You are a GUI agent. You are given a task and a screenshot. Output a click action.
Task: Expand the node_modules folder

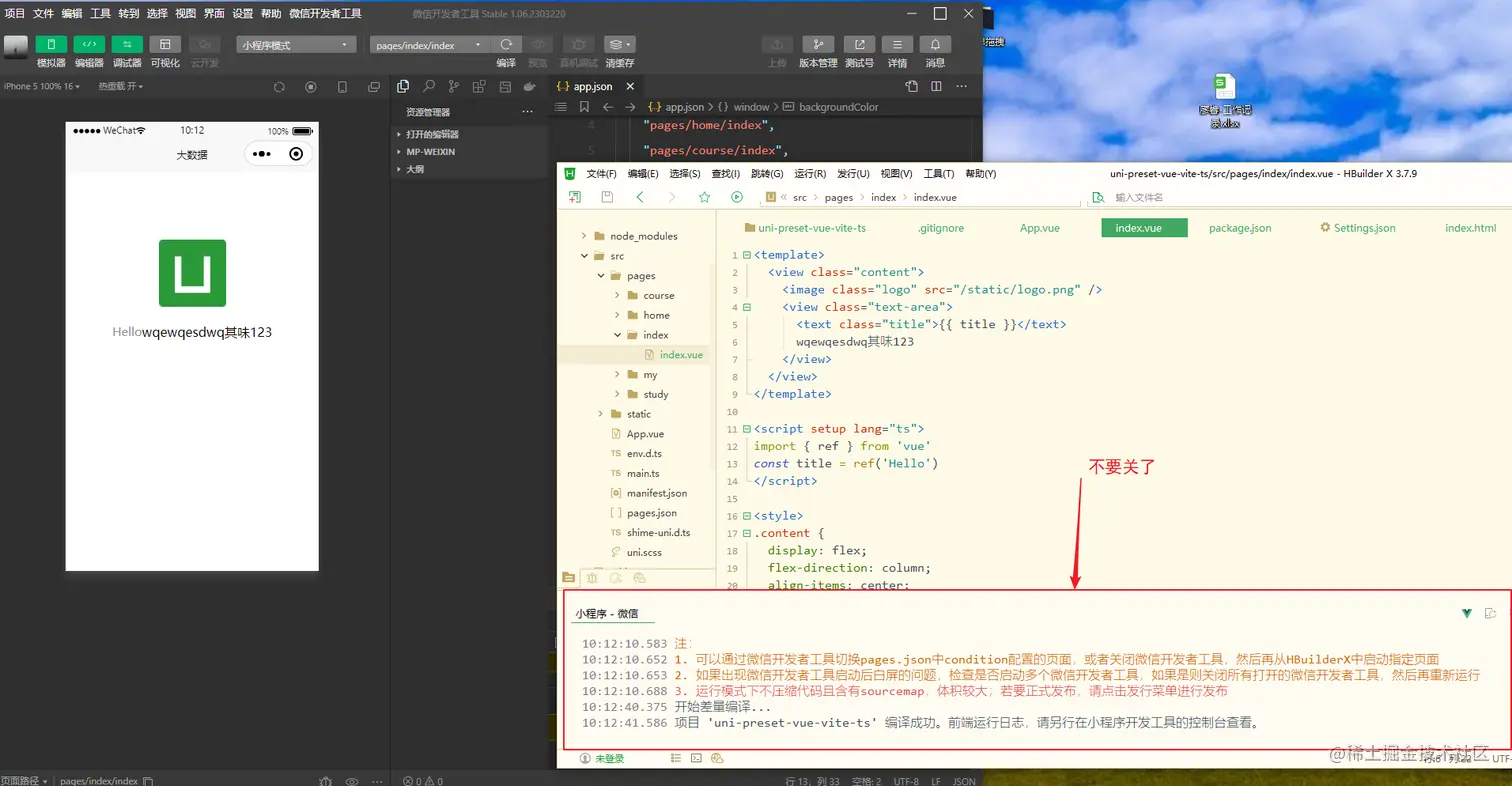(583, 236)
